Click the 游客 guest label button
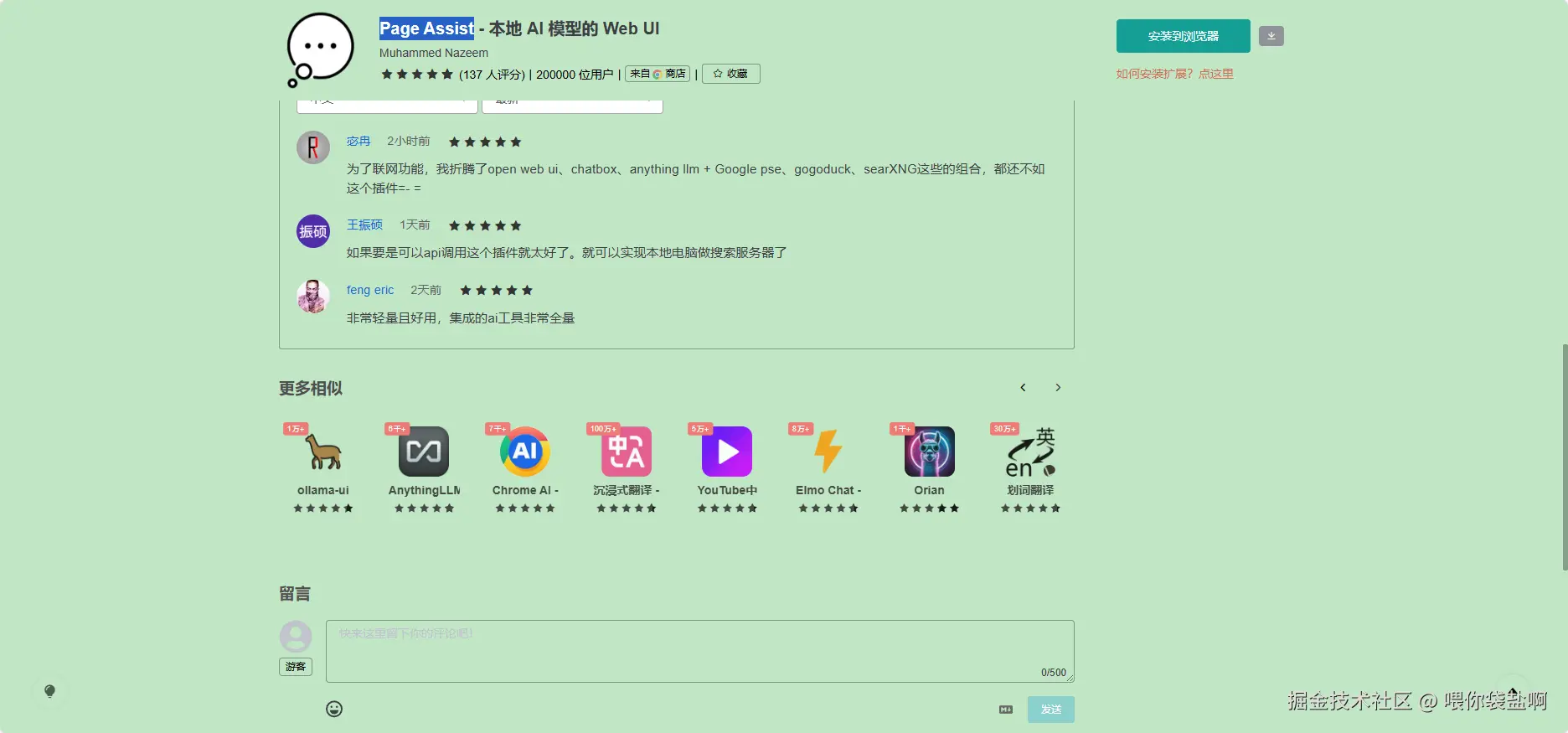Screen dimensions: 1568x733 coord(296,667)
